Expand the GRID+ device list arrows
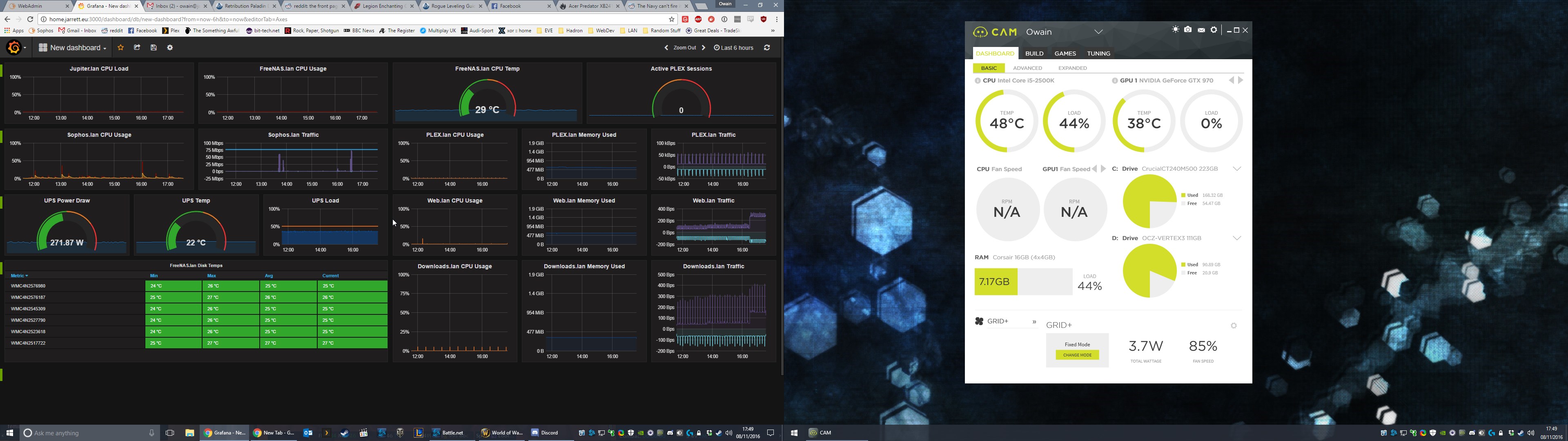Viewport: 1568px width, 441px height. point(1033,322)
